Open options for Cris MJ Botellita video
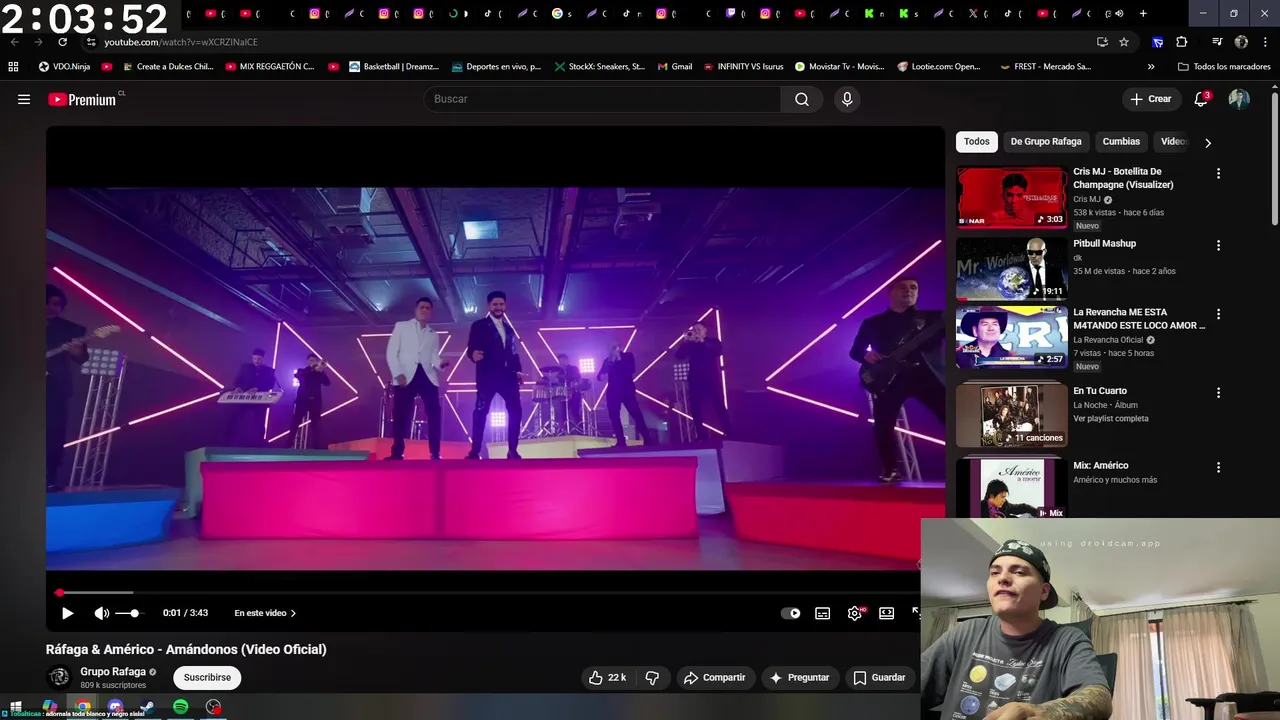This screenshot has height=720, width=1280. coord(1218,173)
